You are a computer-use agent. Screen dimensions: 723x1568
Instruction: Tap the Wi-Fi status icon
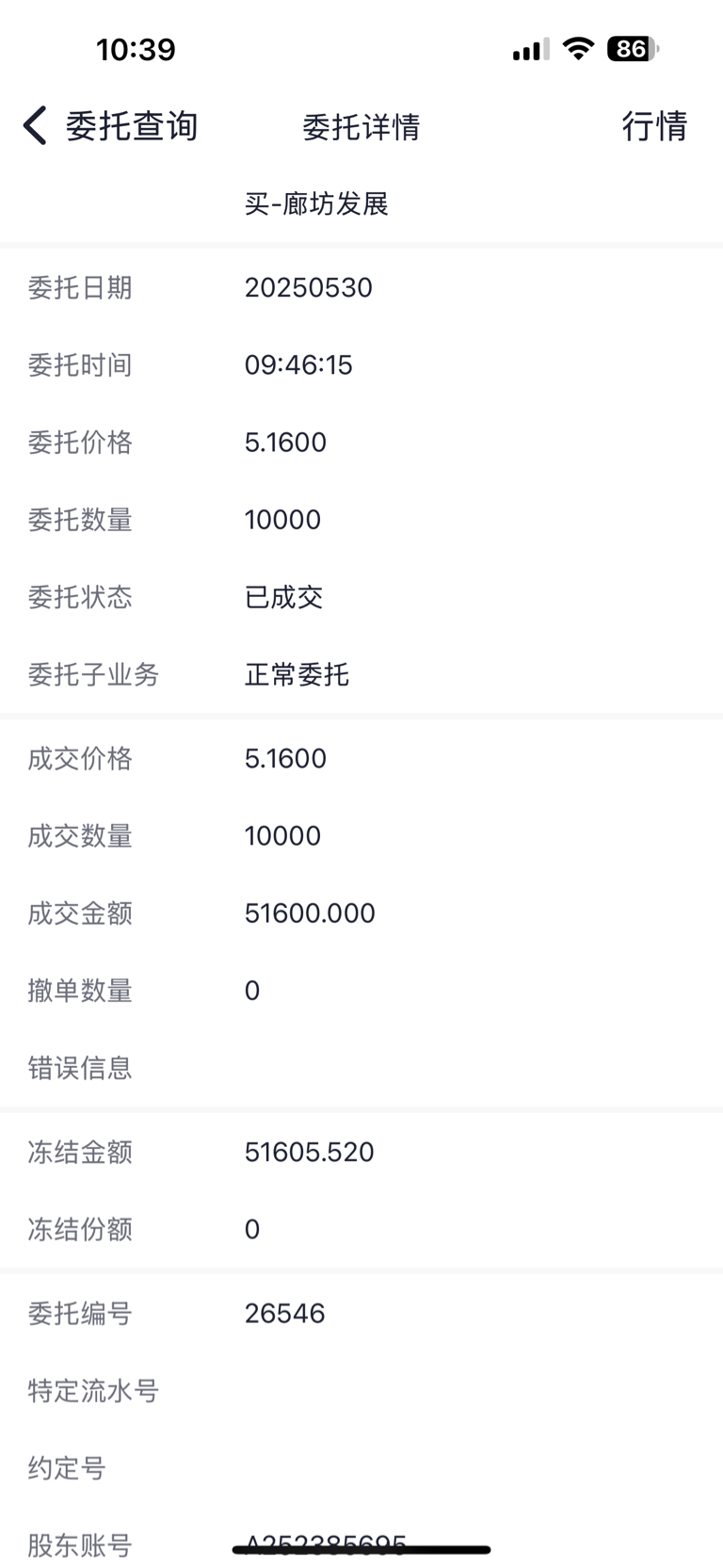(x=578, y=48)
